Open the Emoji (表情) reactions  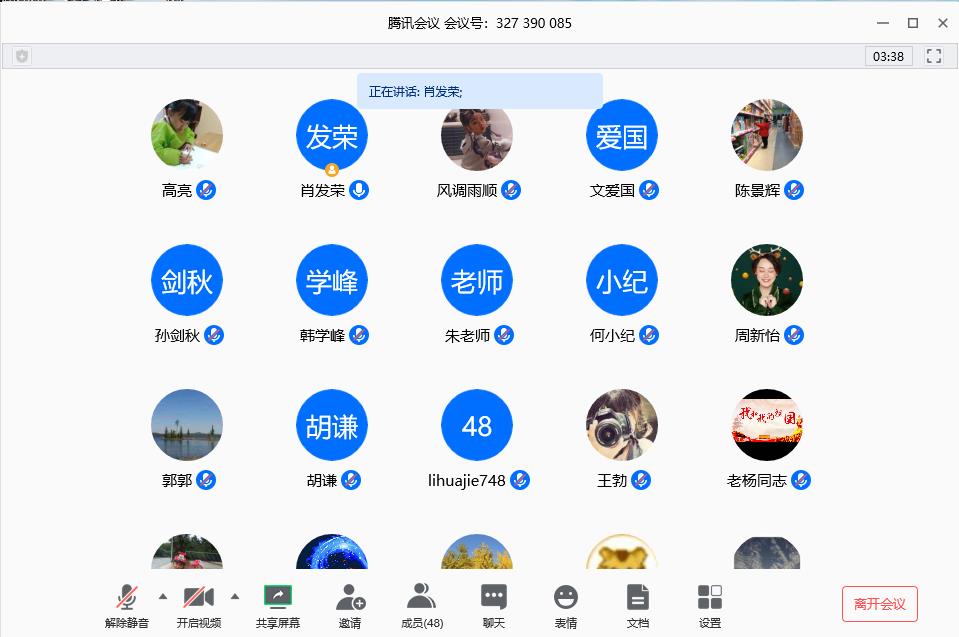point(566,598)
